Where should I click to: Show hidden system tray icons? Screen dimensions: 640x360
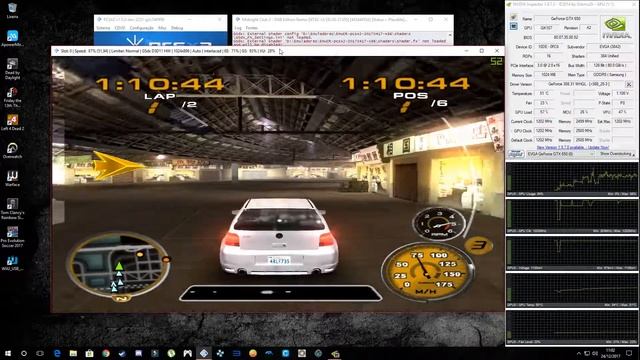click(x=578, y=353)
